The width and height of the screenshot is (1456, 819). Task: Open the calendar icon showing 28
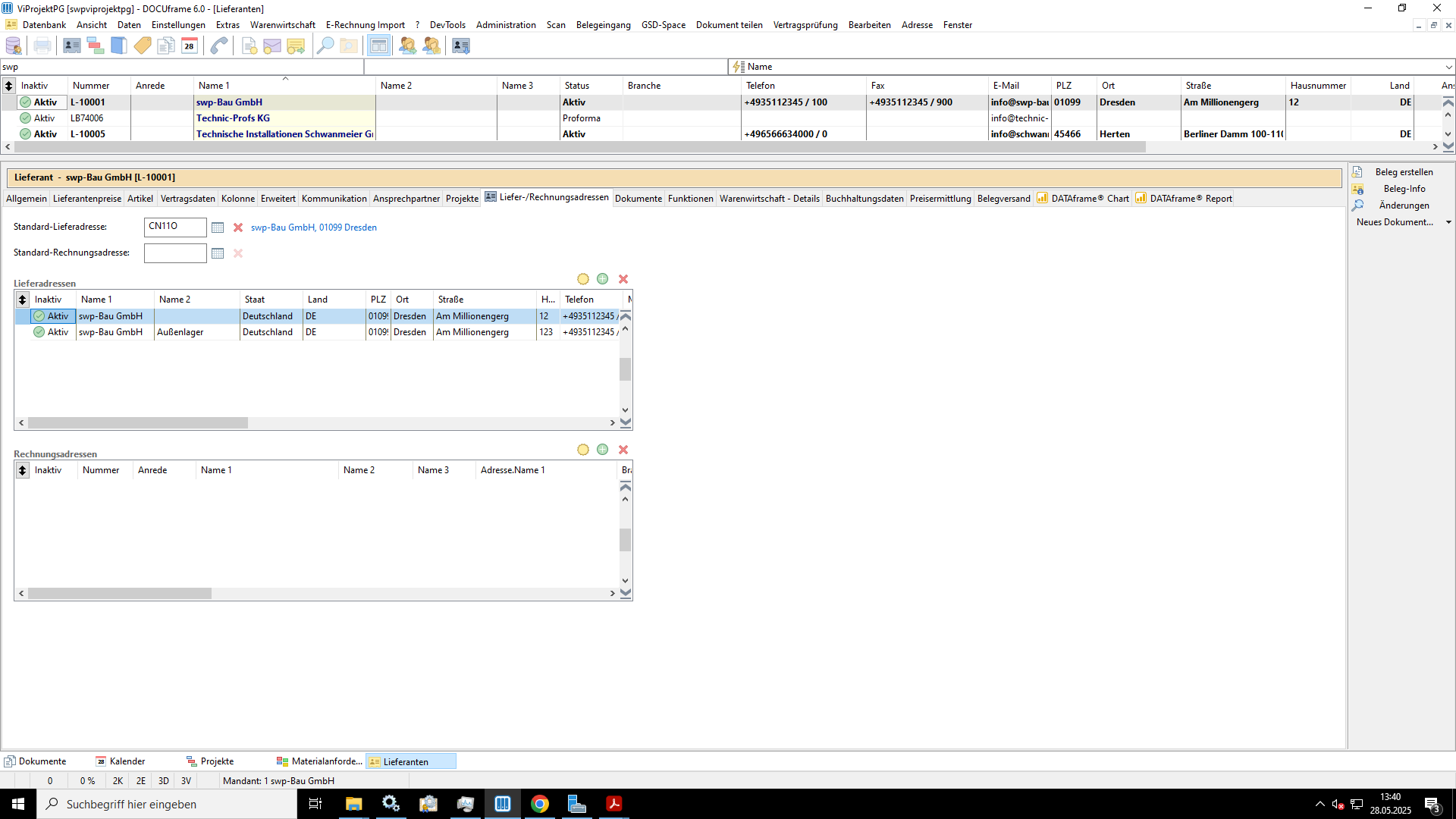coord(190,45)
